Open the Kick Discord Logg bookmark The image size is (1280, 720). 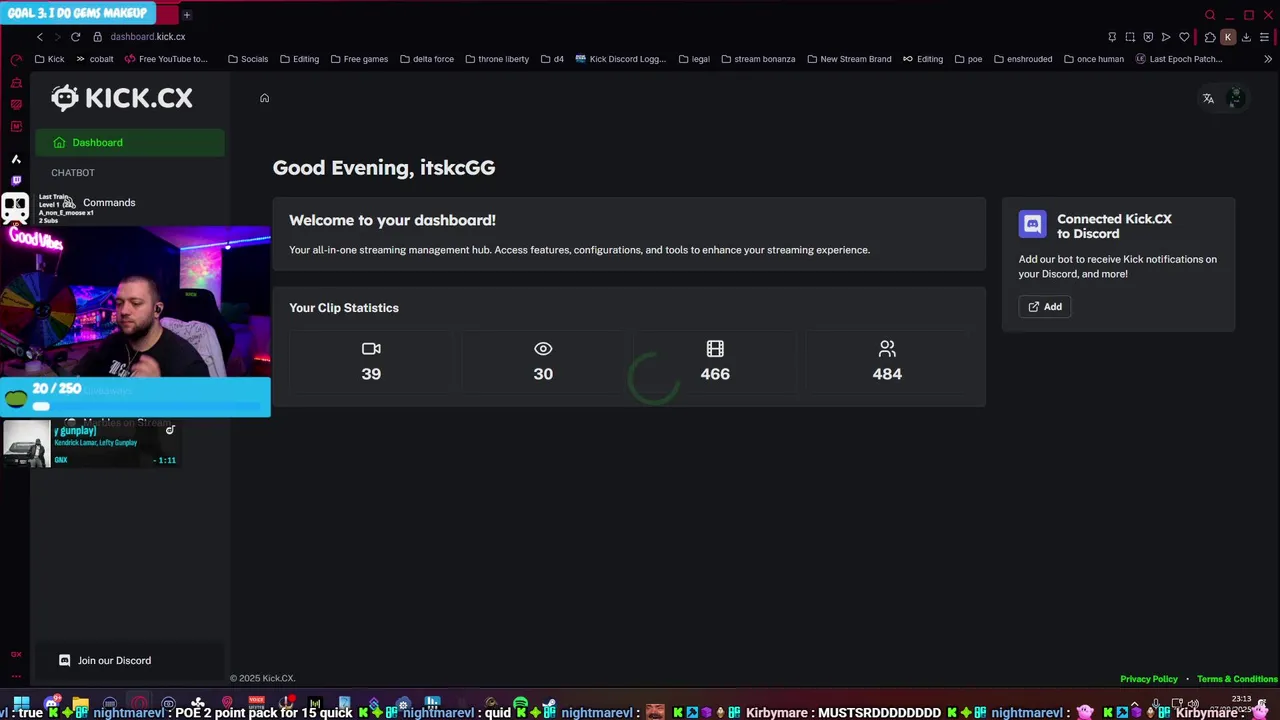click(620, 59)
